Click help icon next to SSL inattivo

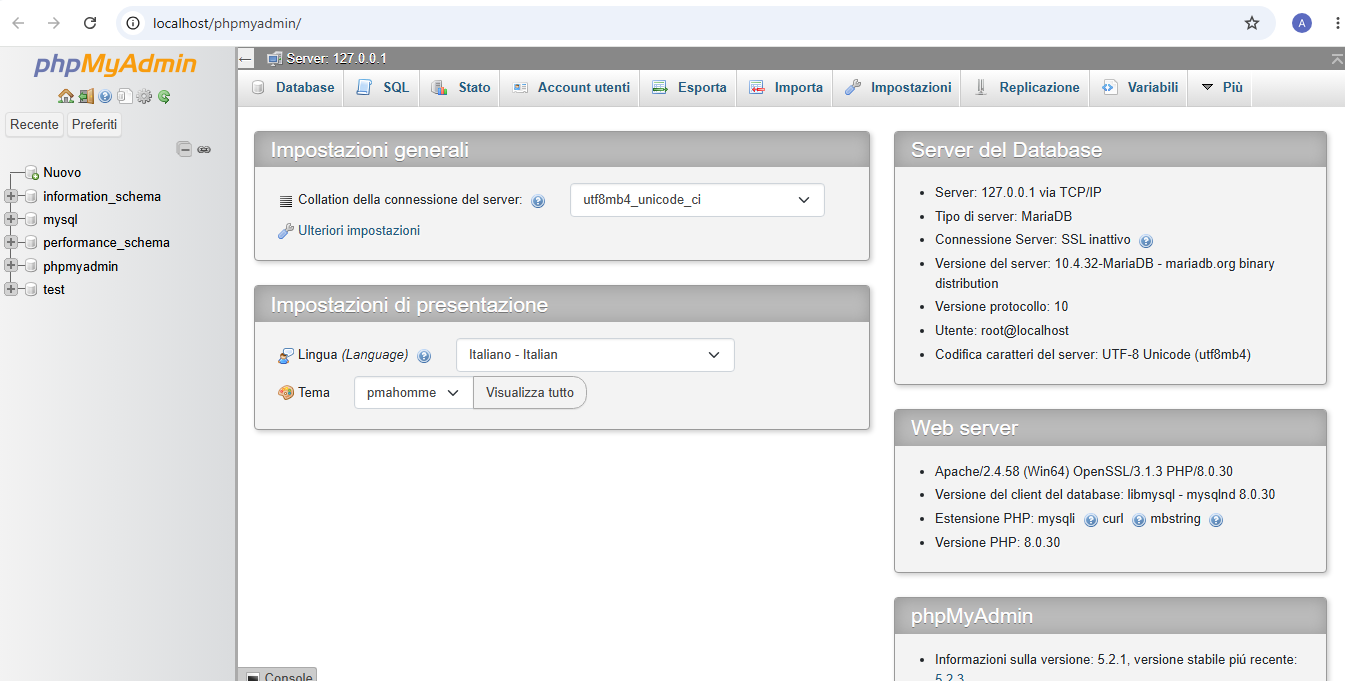click(x=1146, y=241)
